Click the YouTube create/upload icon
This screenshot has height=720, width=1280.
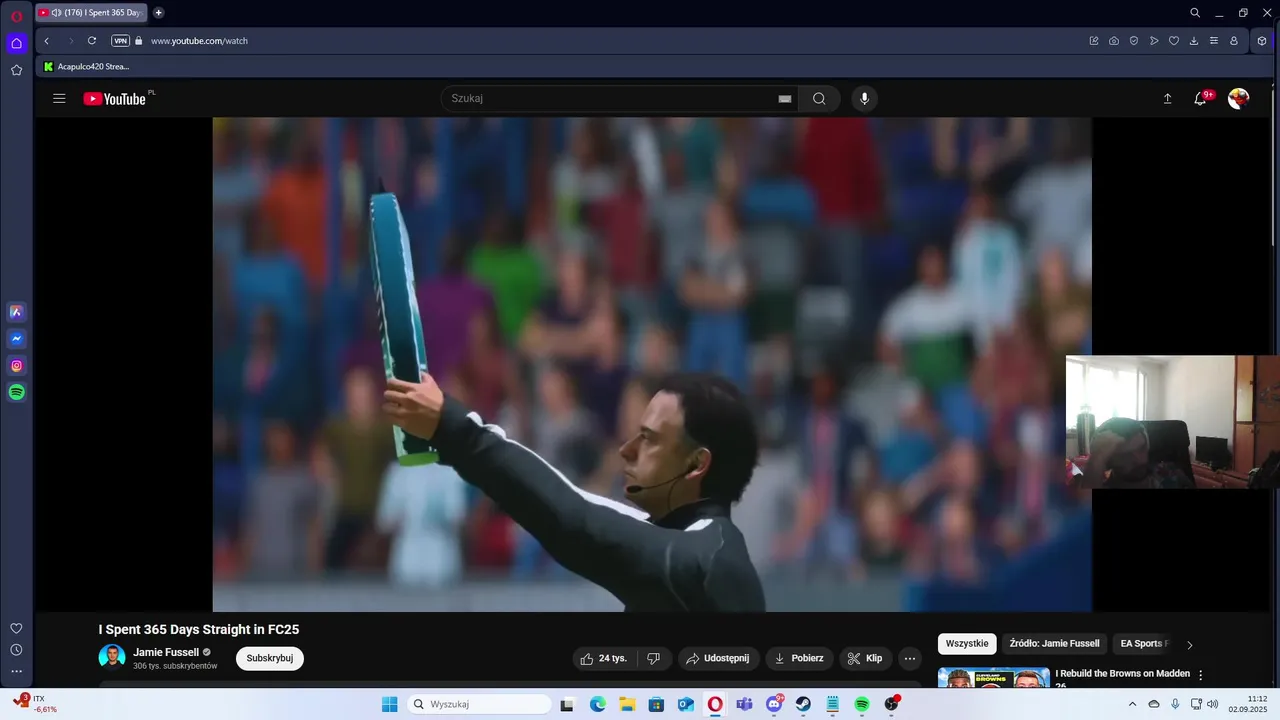tap(1167, 98)
